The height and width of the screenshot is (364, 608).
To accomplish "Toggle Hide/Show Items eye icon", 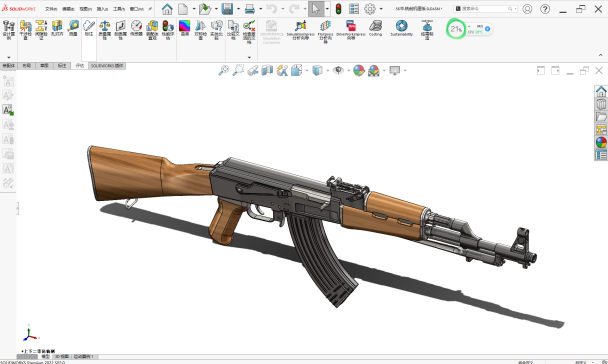I will coord(338,71).
